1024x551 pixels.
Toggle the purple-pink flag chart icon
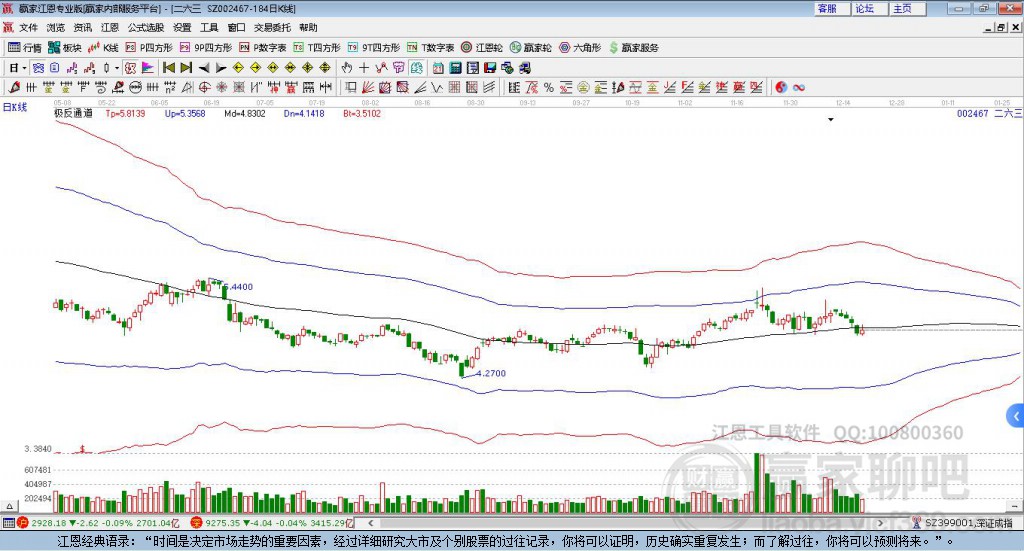(148, 68)
